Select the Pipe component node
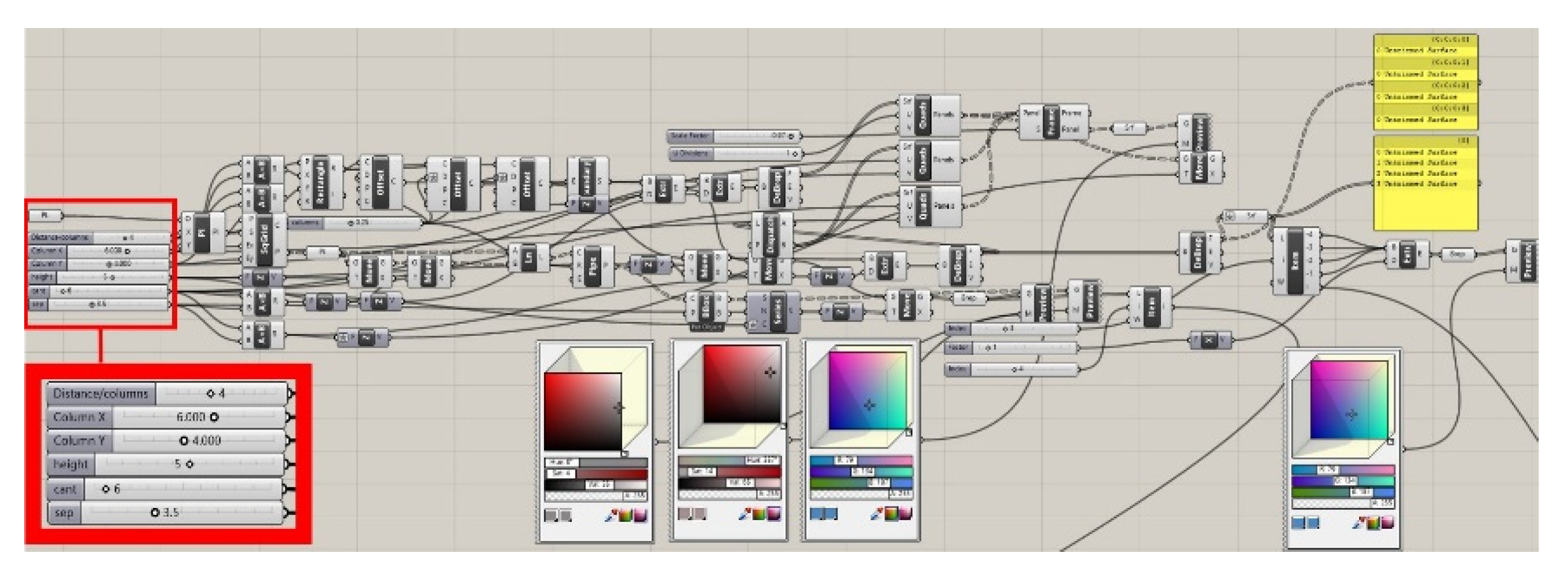Image resolution: width=1568 pixels, height=578 pixels. click(x=592, y=265)
